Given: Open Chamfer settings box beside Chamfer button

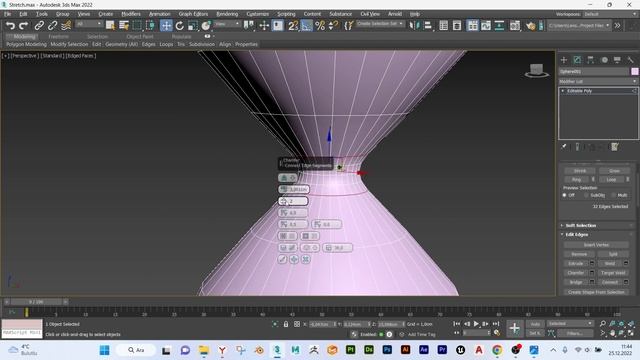Looking at the screenshot, I should [x=592, y=273].
